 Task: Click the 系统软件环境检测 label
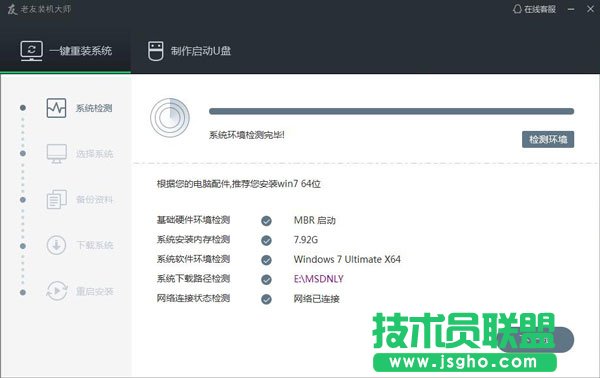click(193, 259)
